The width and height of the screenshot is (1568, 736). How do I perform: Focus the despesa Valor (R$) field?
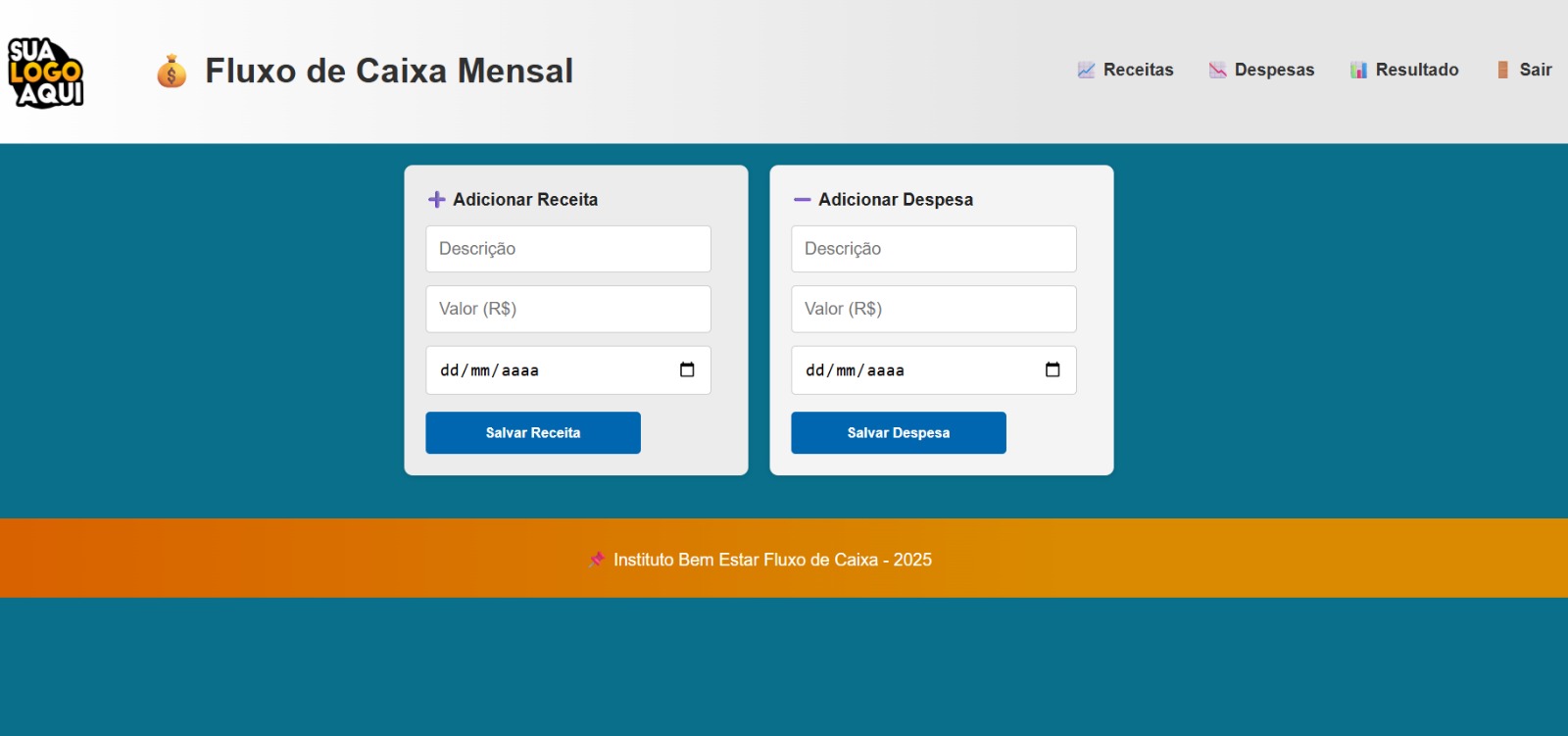933,309
